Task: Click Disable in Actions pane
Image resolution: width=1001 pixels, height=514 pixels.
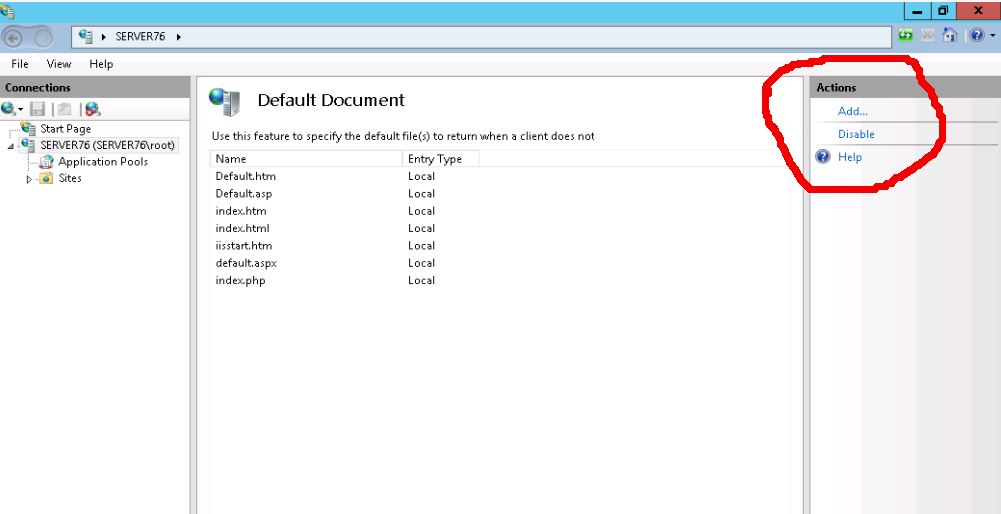Action: point(856,134)
